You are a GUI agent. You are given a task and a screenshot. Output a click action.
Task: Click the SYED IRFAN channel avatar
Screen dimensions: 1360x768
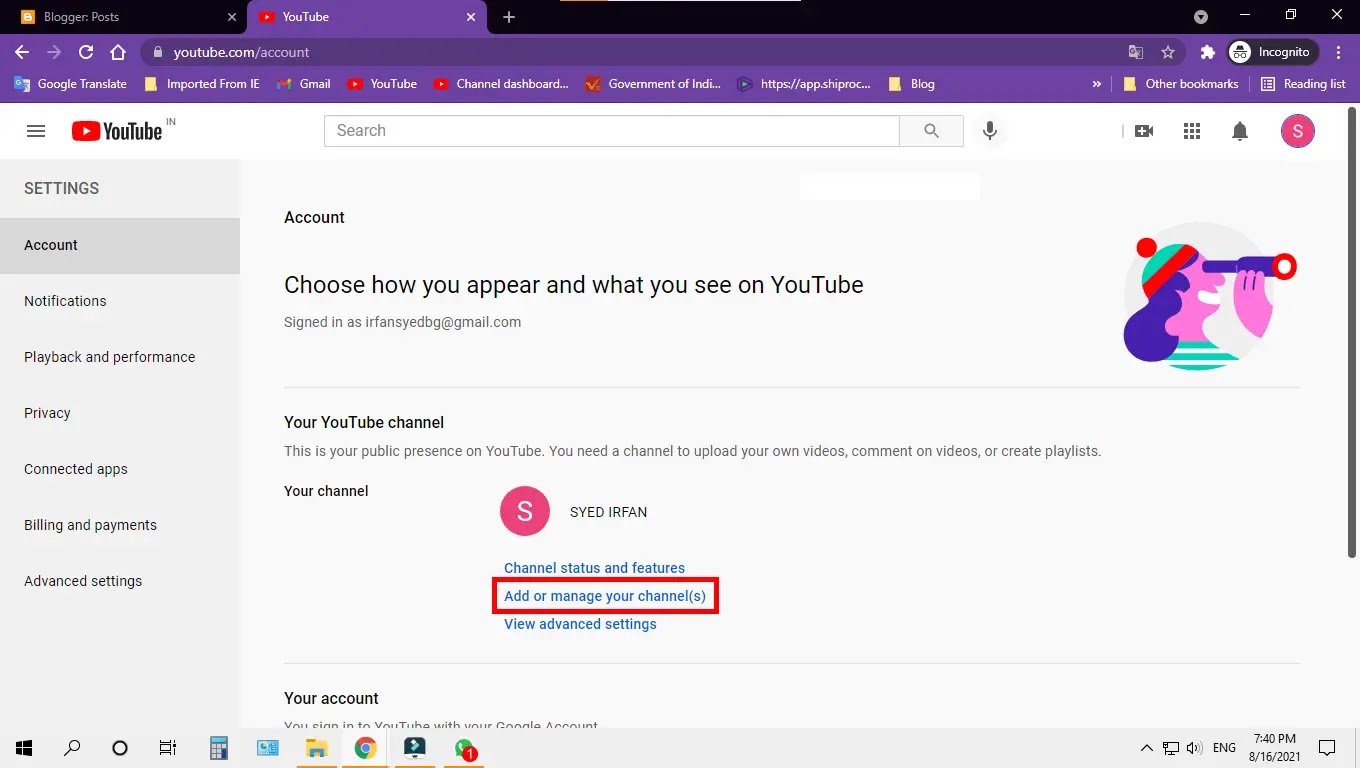(525, 512)
